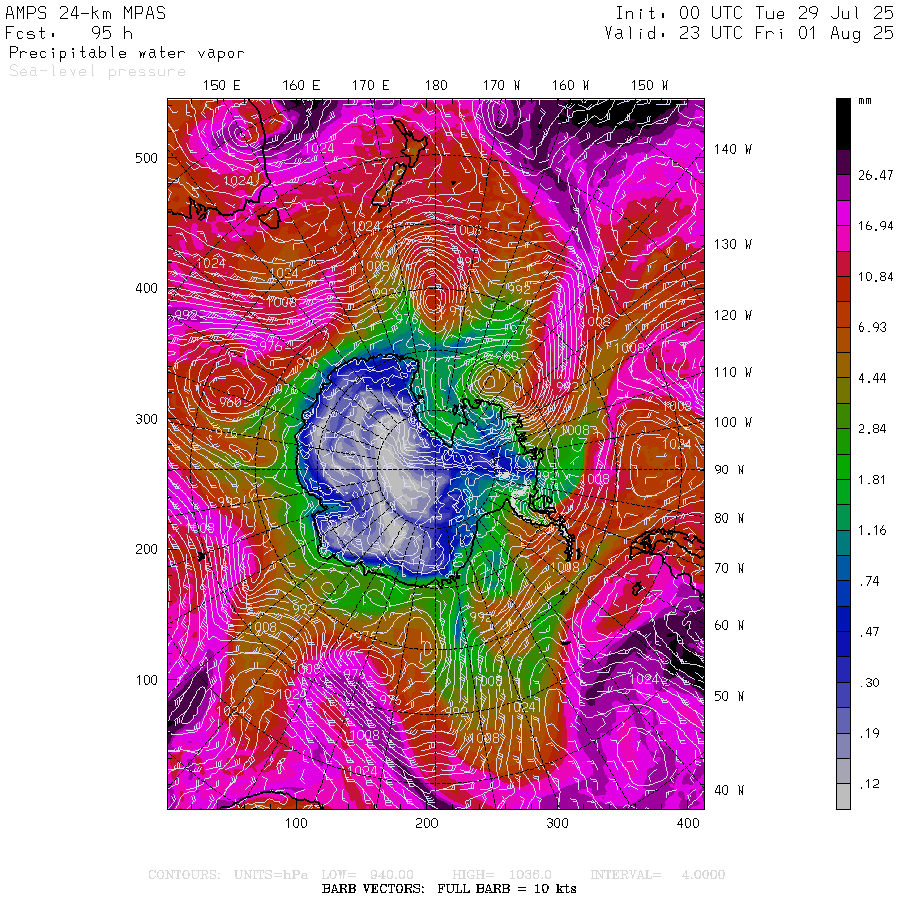Click the "130 W" longitude label
Image resolution: width=900 pixels, height=900 pixels.
(733, 245)
